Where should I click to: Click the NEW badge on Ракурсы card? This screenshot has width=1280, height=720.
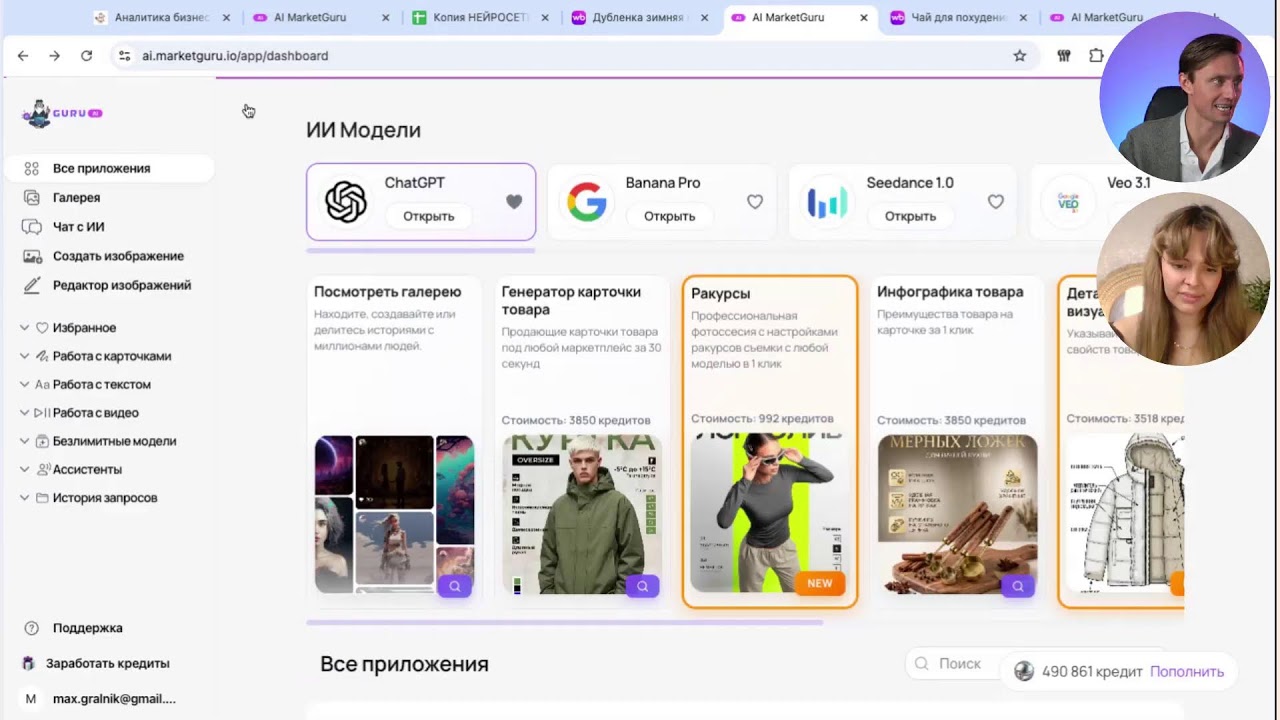(x=820, y=583)
